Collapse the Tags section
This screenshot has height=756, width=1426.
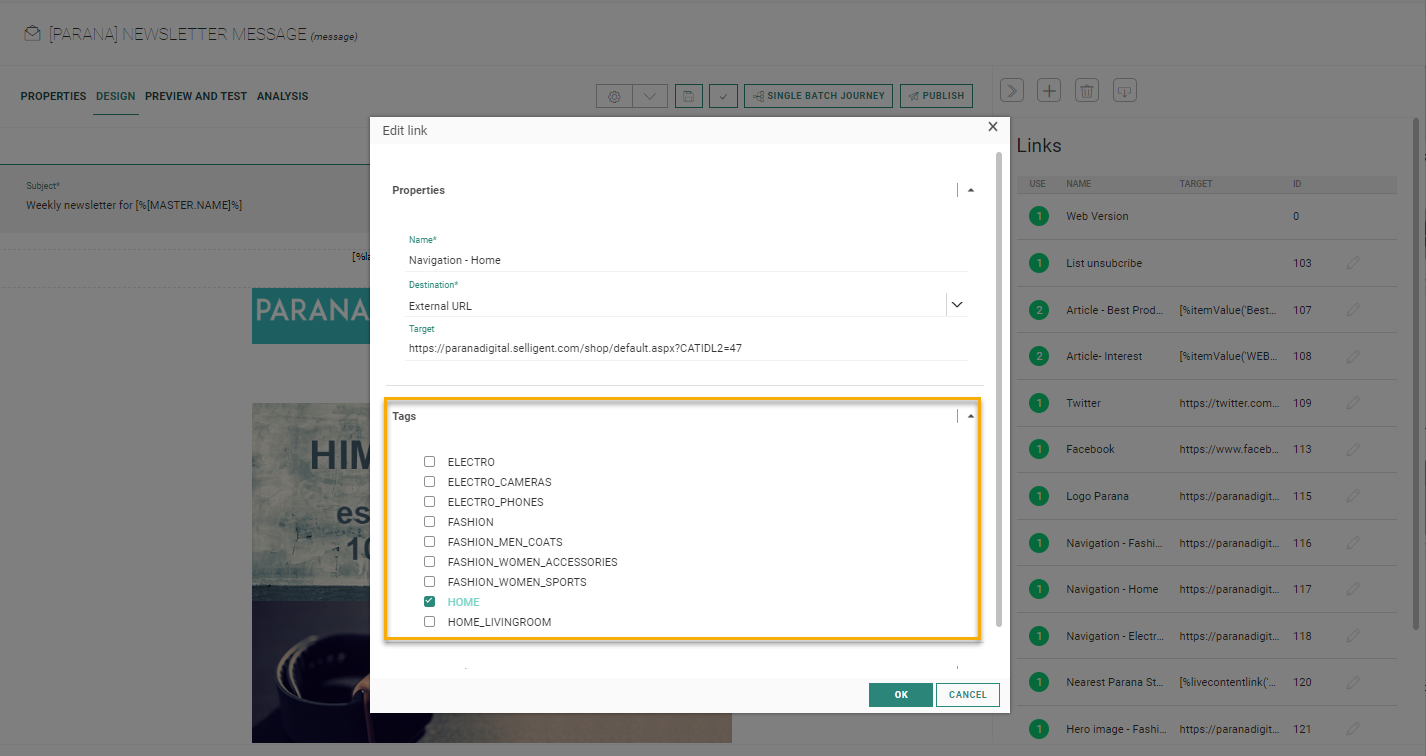click(x=970, y=416)
